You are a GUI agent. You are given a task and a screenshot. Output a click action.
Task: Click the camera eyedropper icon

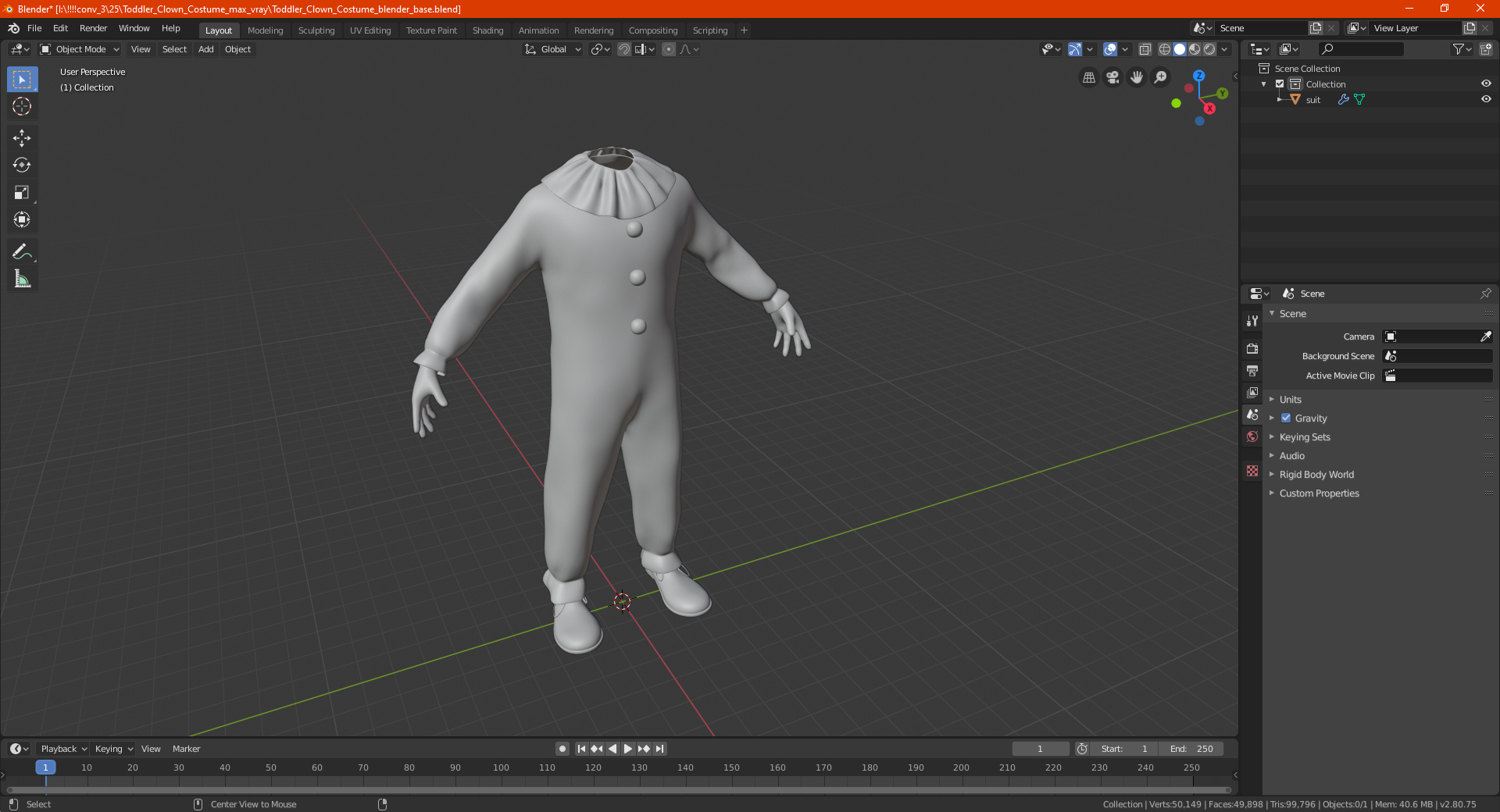point(1485,337)
